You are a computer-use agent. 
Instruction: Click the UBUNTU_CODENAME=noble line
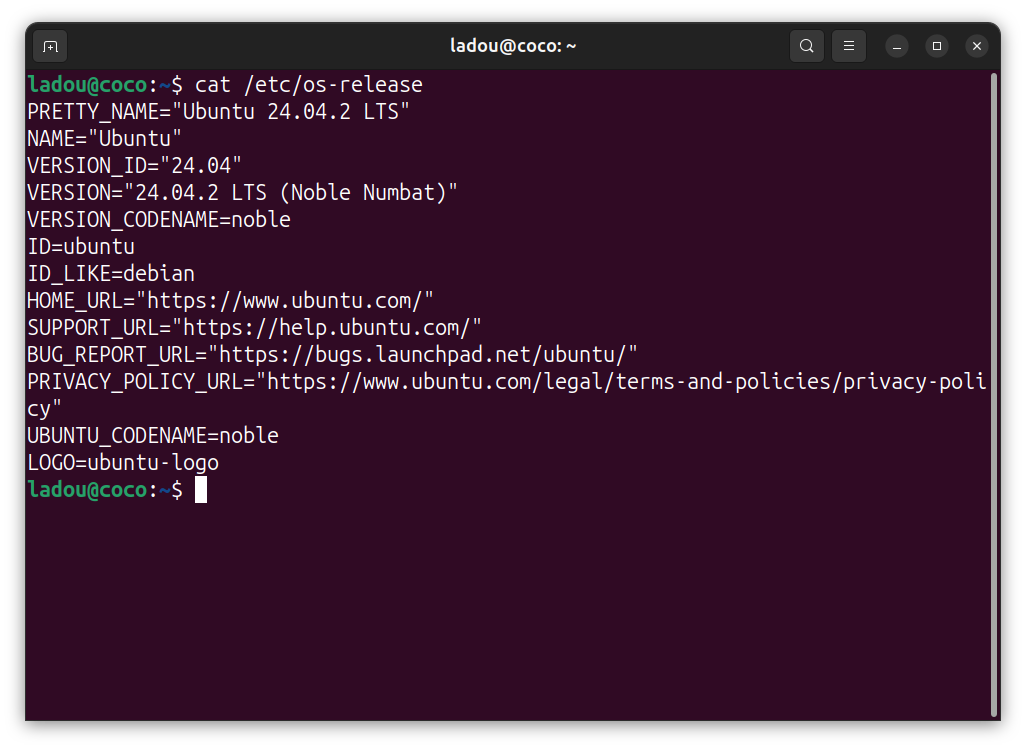coord(153,436)
